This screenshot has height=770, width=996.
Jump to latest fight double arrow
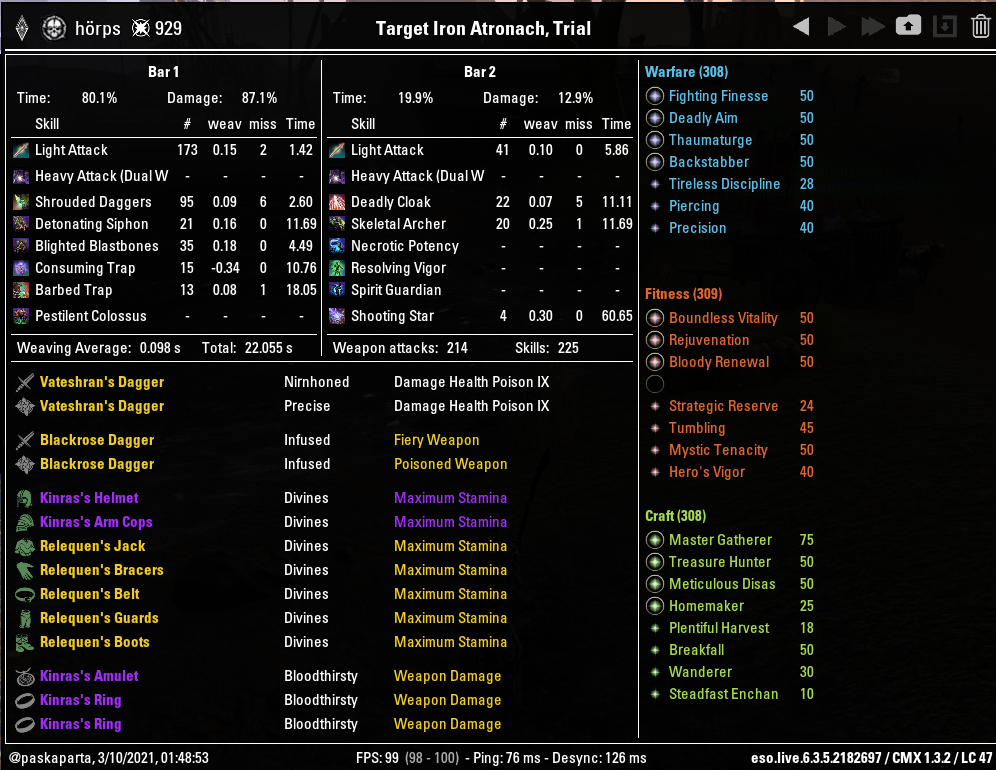[x=873, y=27]
